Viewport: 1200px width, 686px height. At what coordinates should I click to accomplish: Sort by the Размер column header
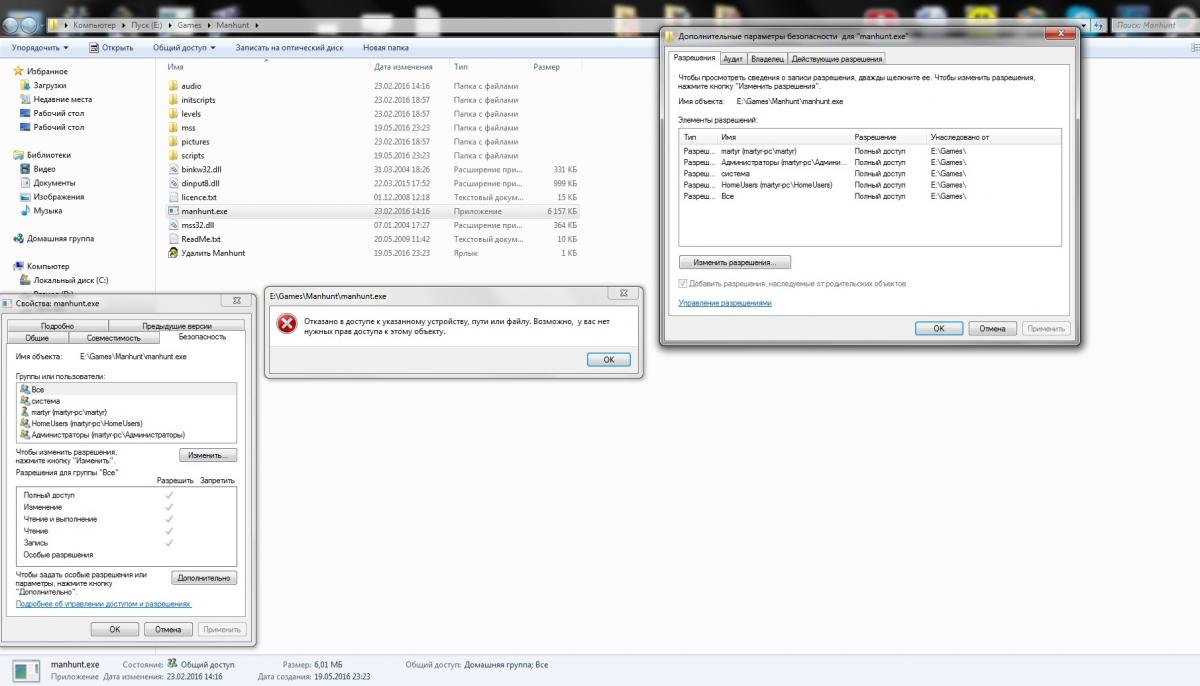coord(547,67)
